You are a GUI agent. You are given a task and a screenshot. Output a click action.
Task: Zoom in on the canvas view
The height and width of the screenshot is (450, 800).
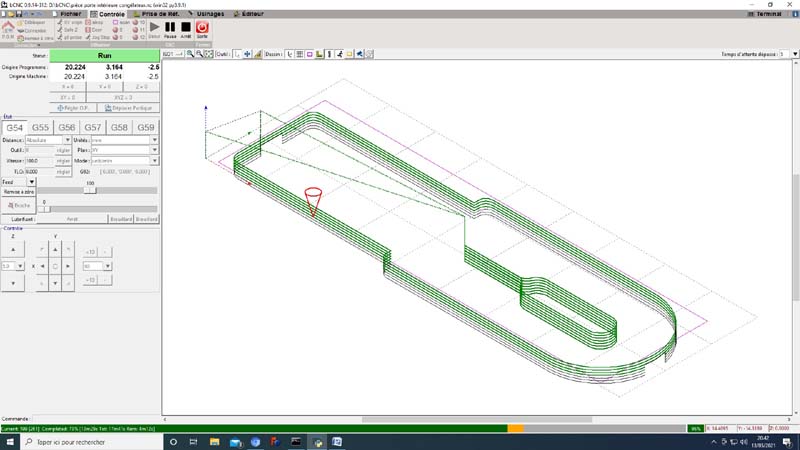coord(190,53)
